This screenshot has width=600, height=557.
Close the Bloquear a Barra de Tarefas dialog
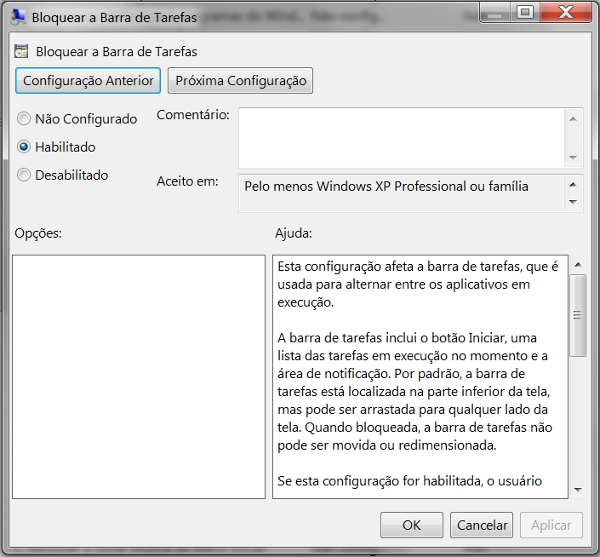pyautogui.click(x=566, y=13)
